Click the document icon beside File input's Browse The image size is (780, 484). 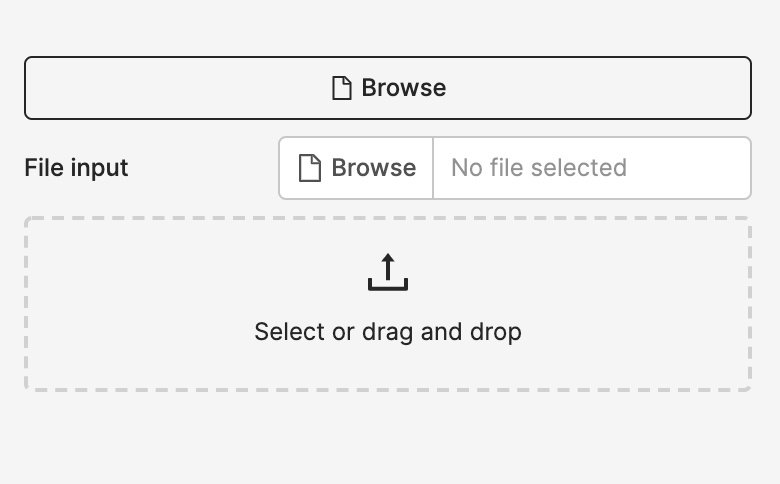pos(309,168)
